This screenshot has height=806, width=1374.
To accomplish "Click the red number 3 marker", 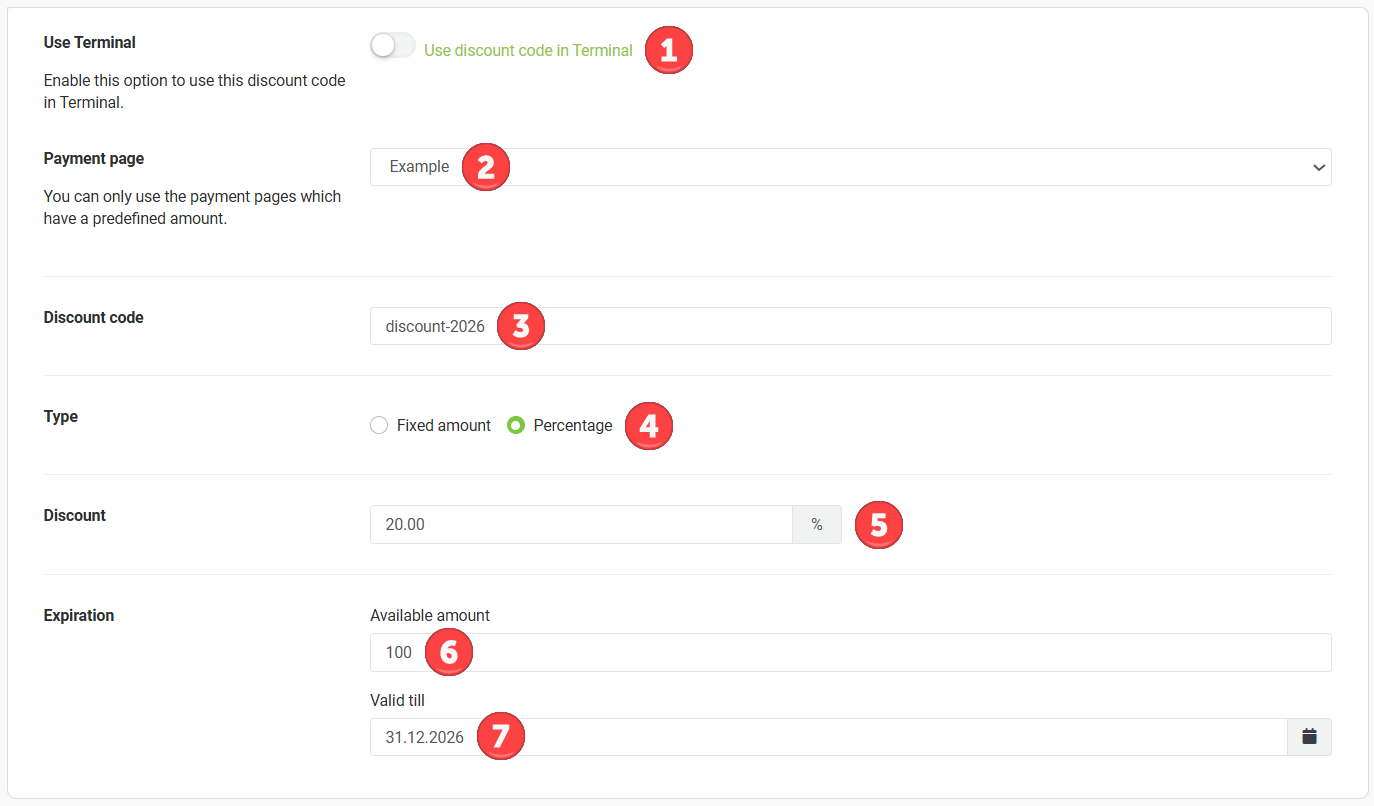I will point(521,326).
